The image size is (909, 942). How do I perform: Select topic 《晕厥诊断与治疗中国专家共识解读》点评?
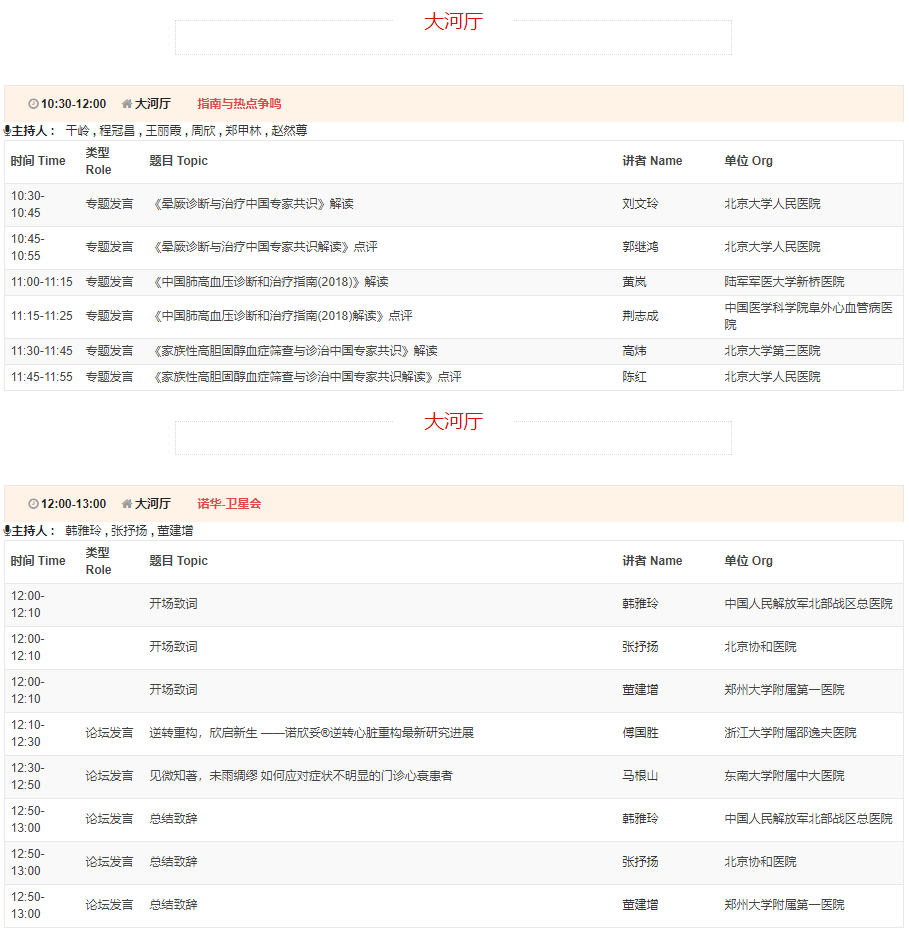[x=263, y=247]
